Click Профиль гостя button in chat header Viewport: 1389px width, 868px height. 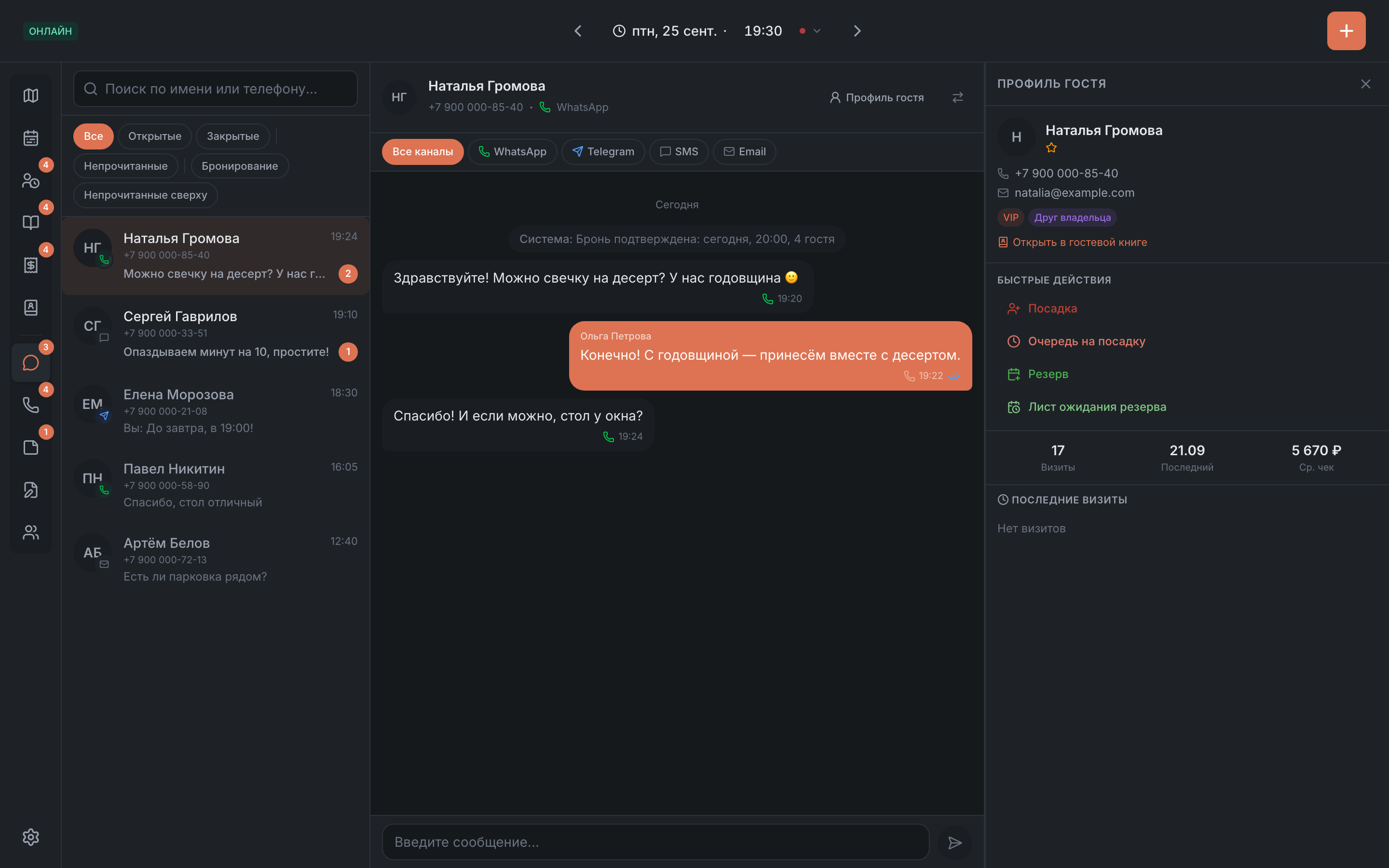876,97
